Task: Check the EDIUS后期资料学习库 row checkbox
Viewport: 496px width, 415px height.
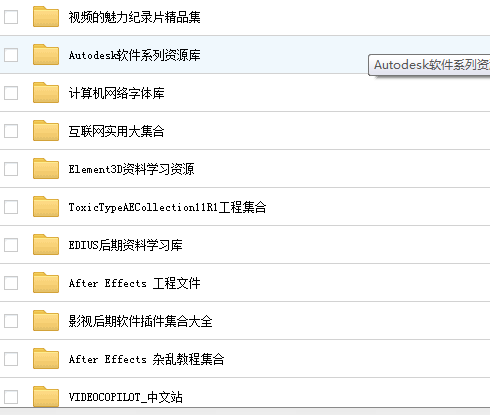Action: click(x=11, y=245)
